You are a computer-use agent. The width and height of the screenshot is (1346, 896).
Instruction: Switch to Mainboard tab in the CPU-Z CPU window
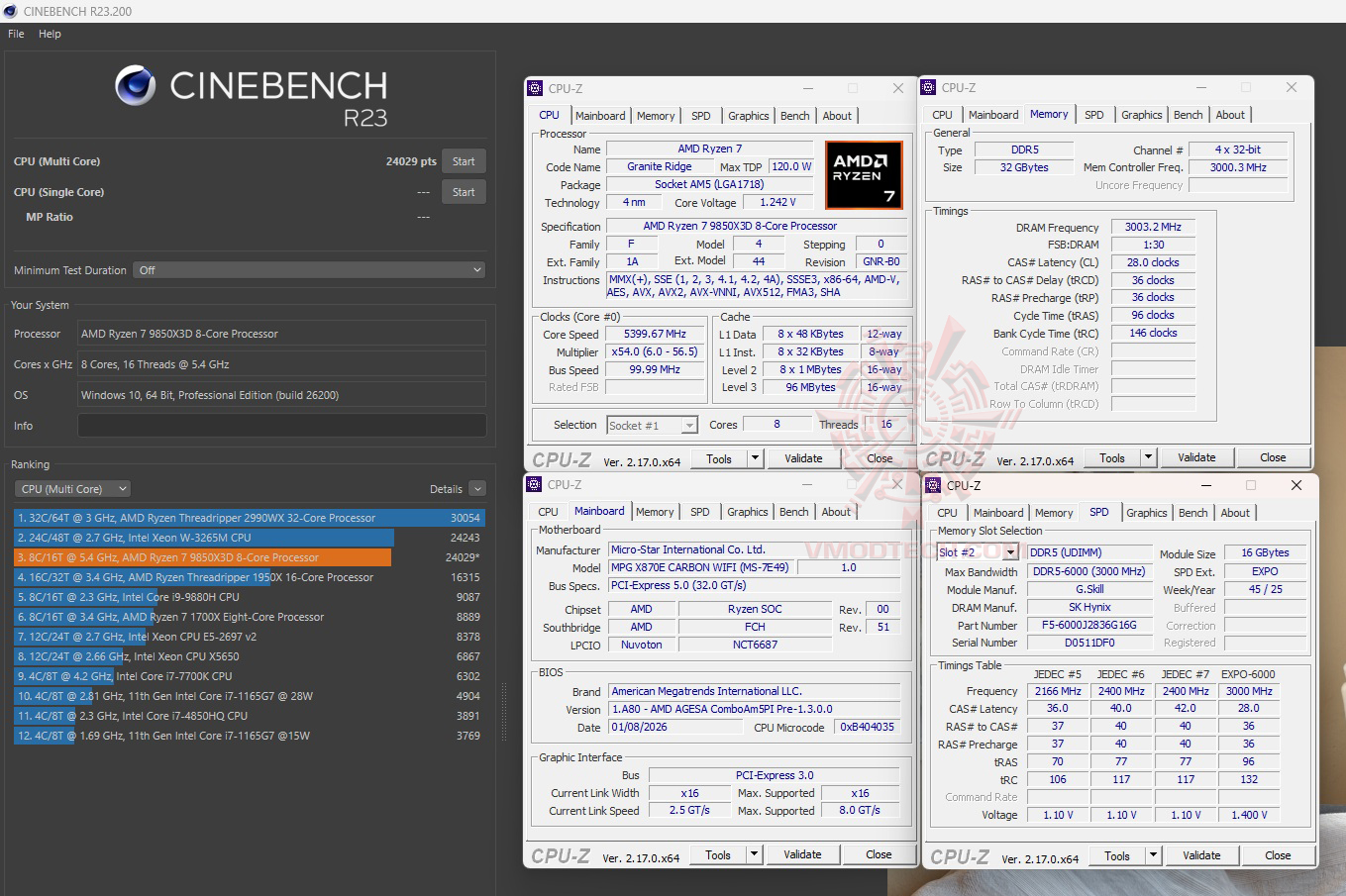[x=600, y=116]
